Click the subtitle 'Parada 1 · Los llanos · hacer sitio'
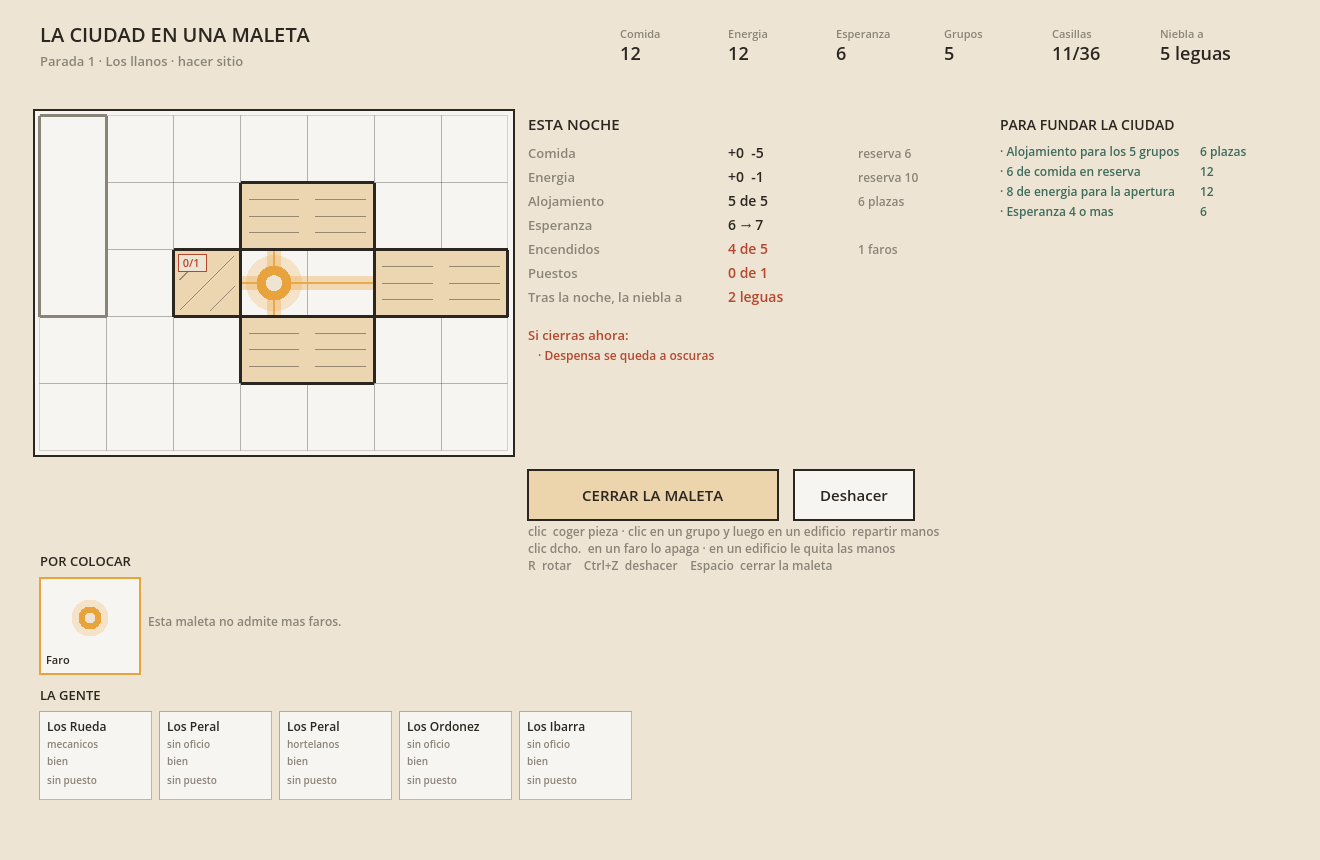The width and height of the screenshot is (1320, 860). click(141, 62)
